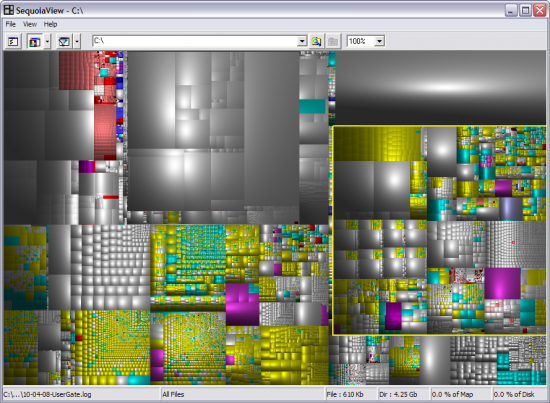Toggle the color scheme button
The width and height of the screenshot is (550, 403).
pos(35,42)
